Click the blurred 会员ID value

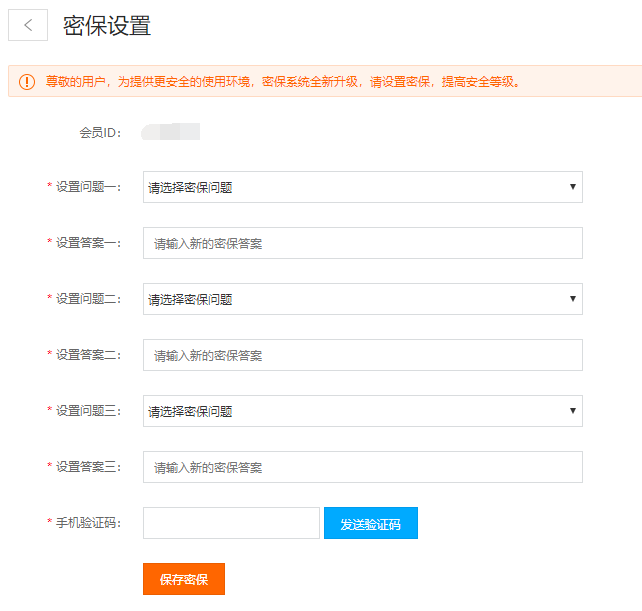pyautogui.click(x=171, y=131)
